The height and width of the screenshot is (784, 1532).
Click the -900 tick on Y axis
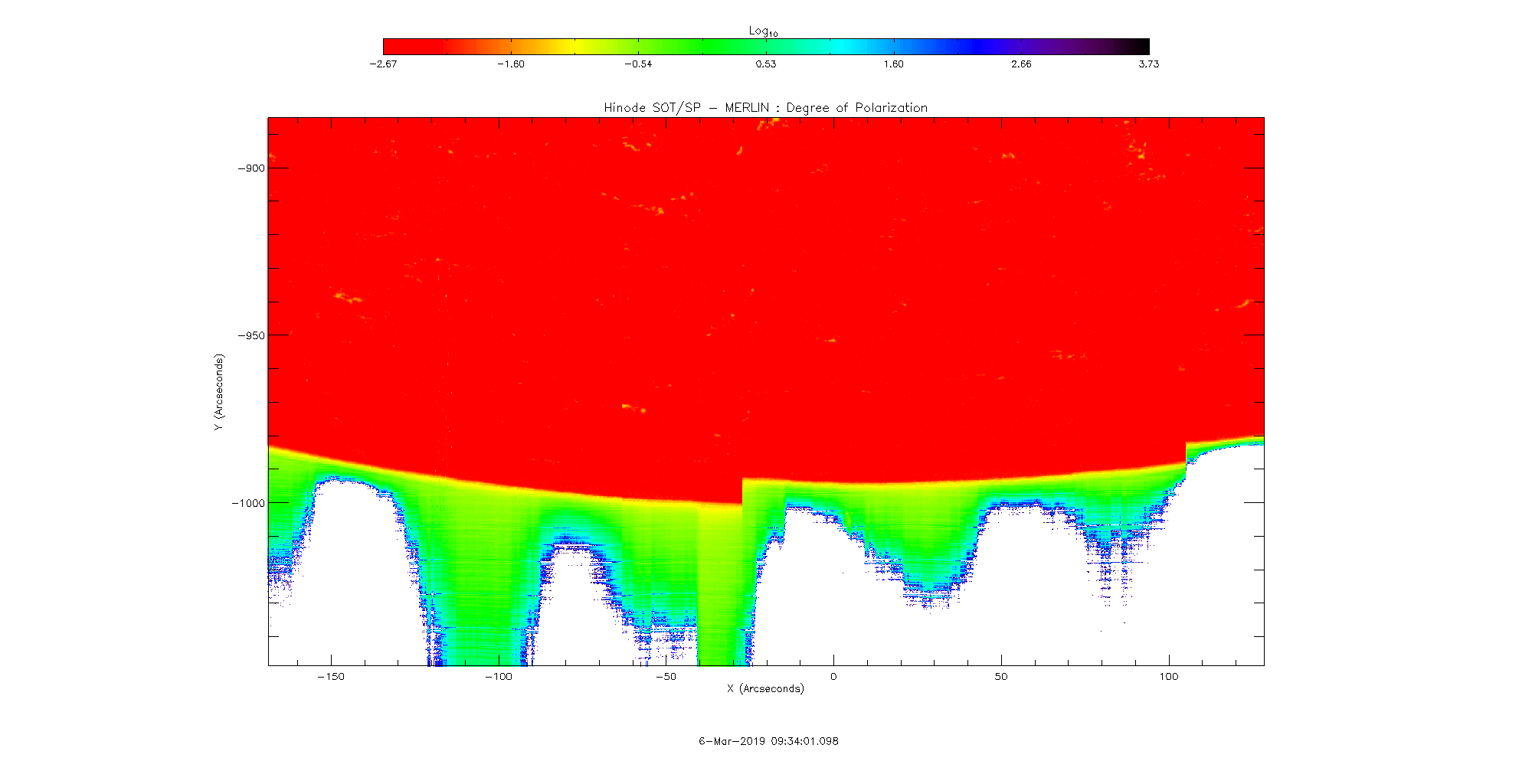pos(250,168)
